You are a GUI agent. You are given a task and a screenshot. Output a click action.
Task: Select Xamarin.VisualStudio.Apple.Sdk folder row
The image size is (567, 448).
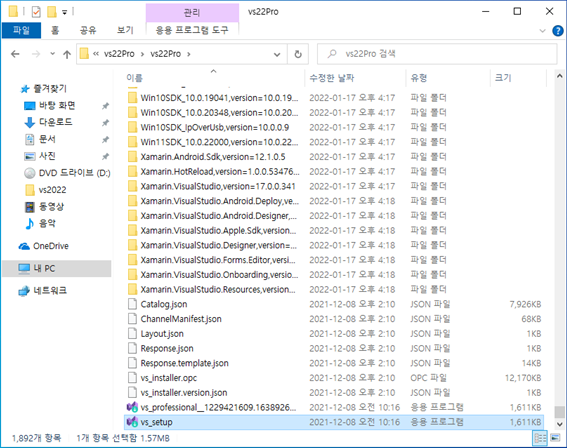point(333,230)
